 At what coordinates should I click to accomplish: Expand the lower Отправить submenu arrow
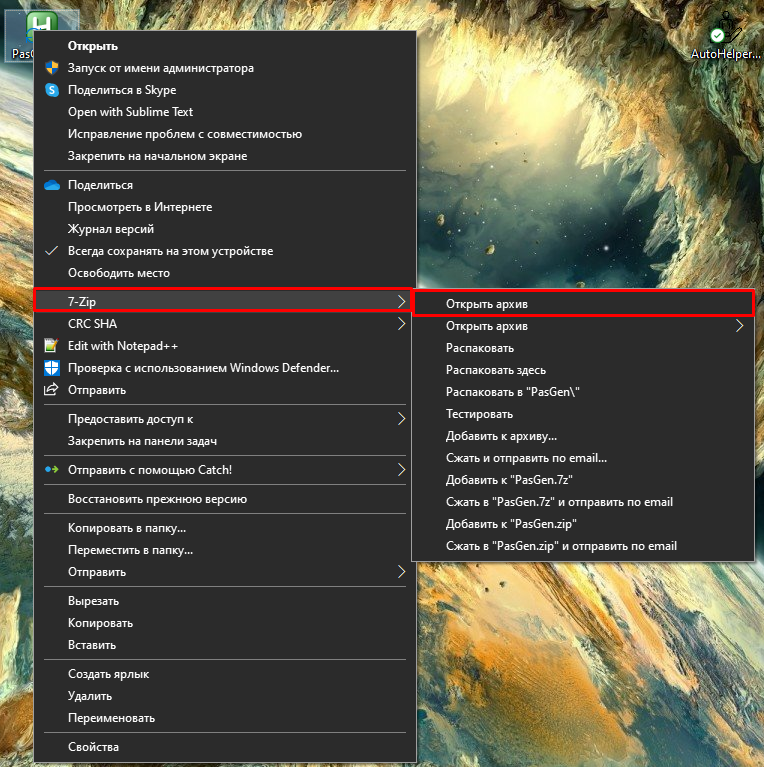point(401,571)
